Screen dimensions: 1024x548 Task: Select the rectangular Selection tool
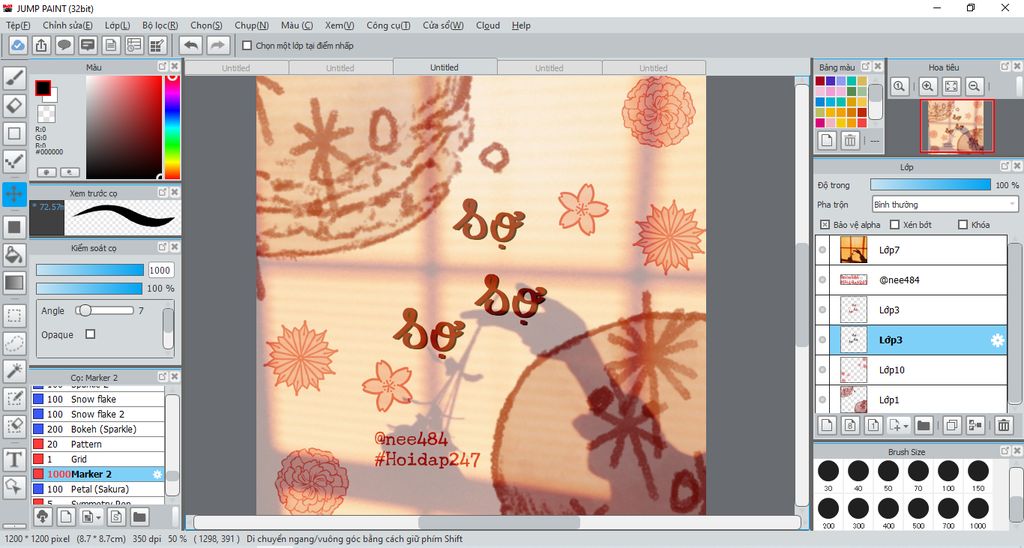point(14,315)
